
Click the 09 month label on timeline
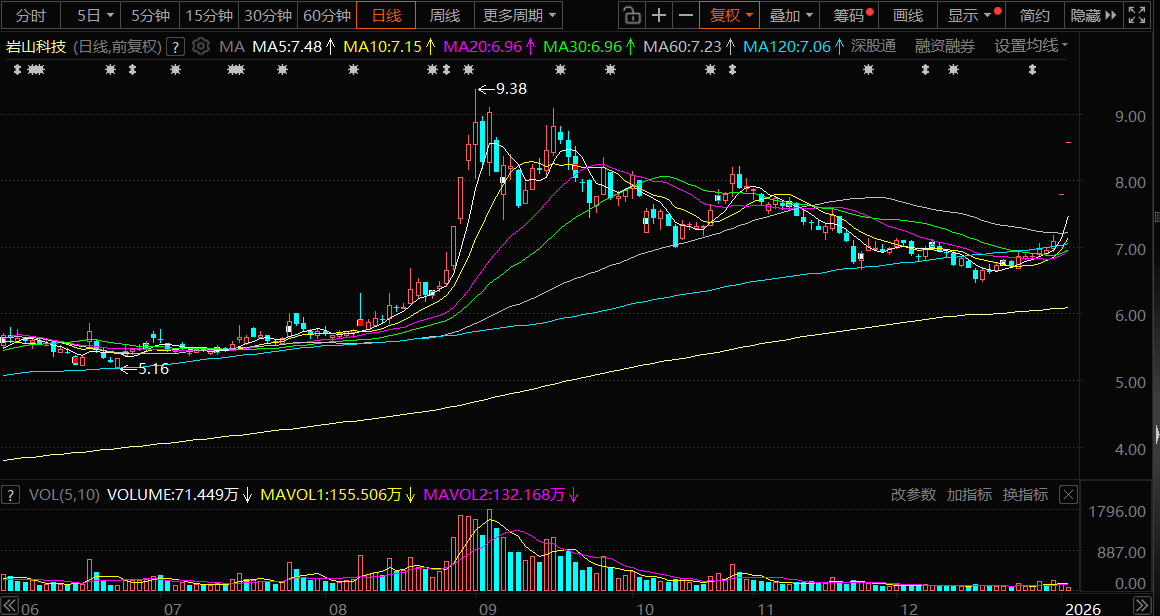pyautogui.click(x=488, y=609)
